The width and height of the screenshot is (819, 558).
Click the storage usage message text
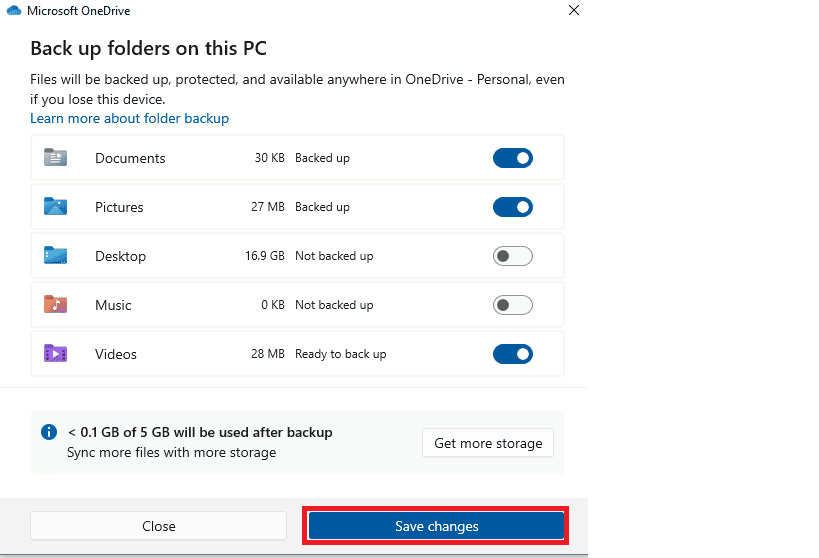point(200,433)
